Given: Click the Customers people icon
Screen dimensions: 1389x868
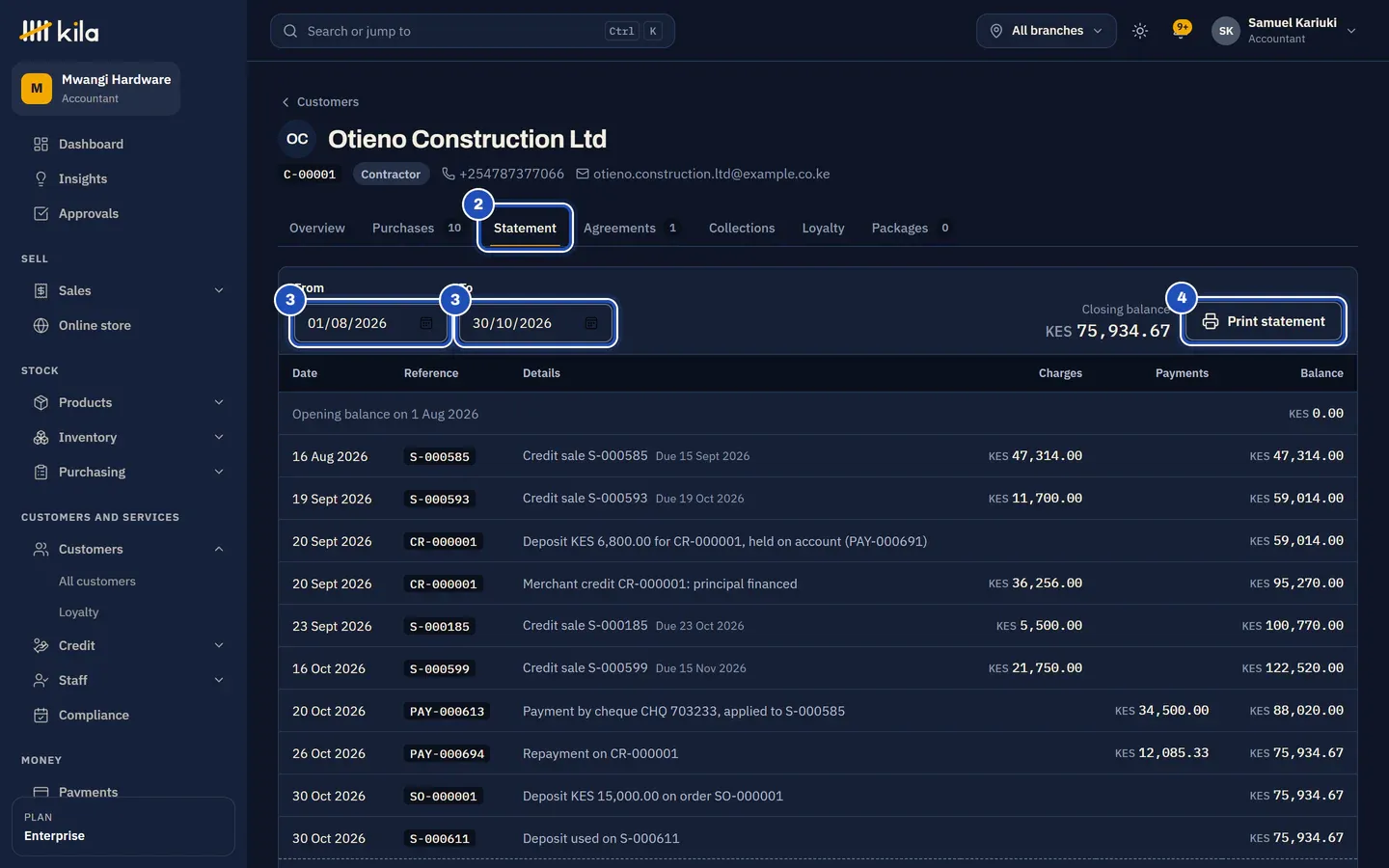Looking at the screenshot, I should point(41,549).
